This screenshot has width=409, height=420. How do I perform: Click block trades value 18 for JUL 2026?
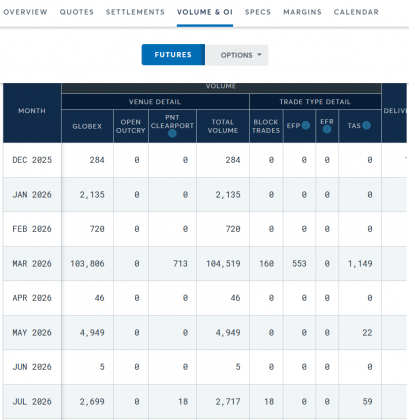point(269,402)
